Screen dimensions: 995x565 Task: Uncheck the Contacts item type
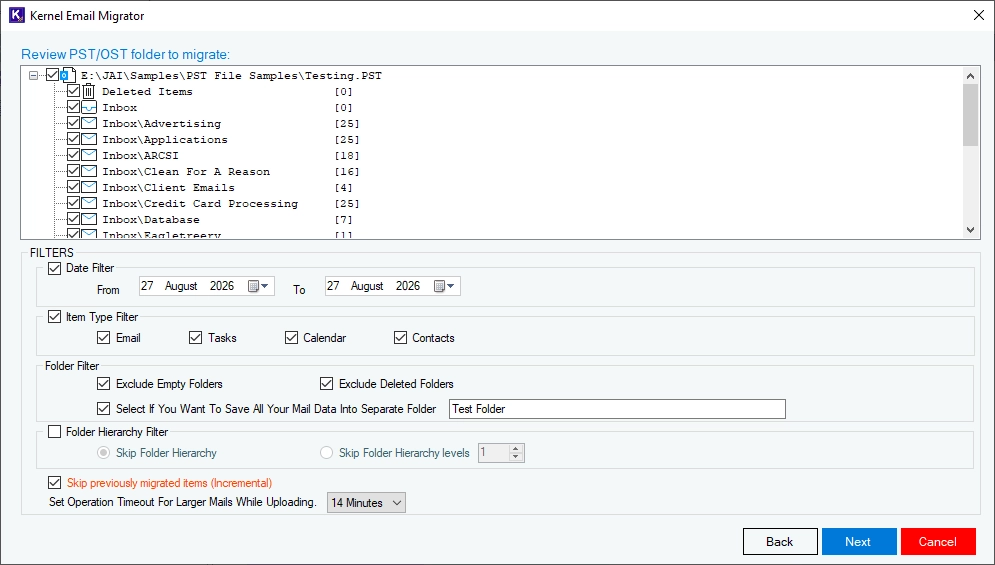(x=400, y=338)
